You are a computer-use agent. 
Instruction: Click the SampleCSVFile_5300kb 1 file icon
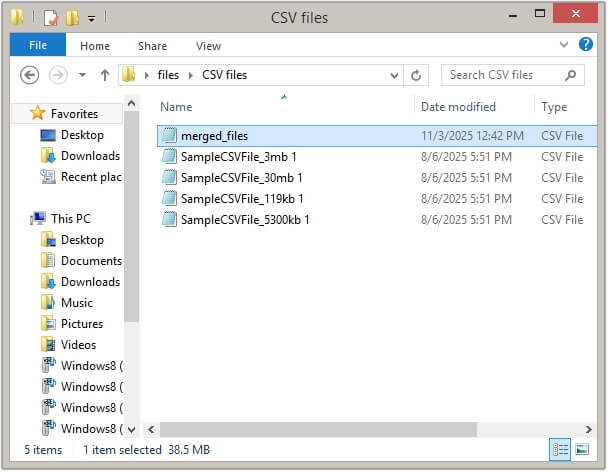coord(169,219)
